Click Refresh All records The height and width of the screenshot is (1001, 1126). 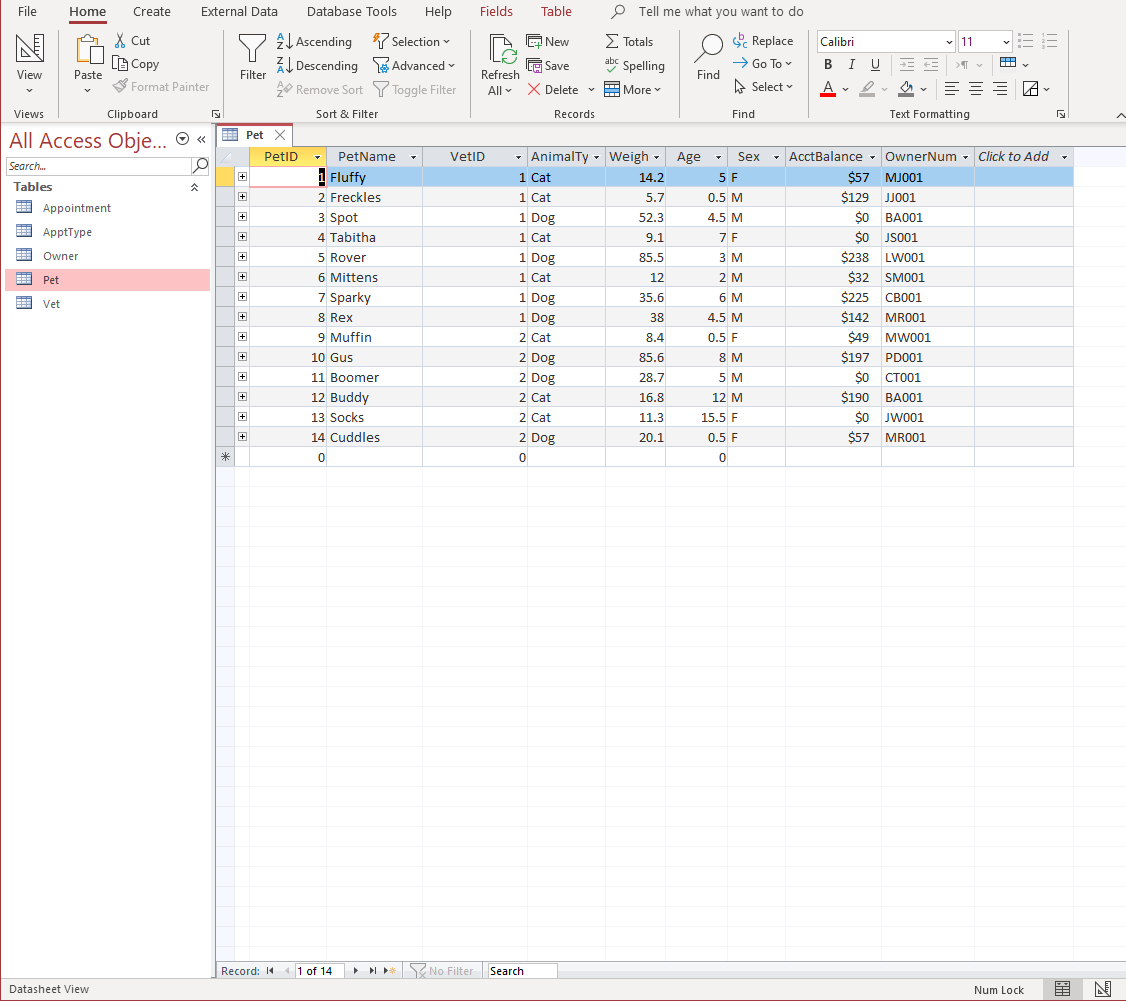(x=500, y=62)
